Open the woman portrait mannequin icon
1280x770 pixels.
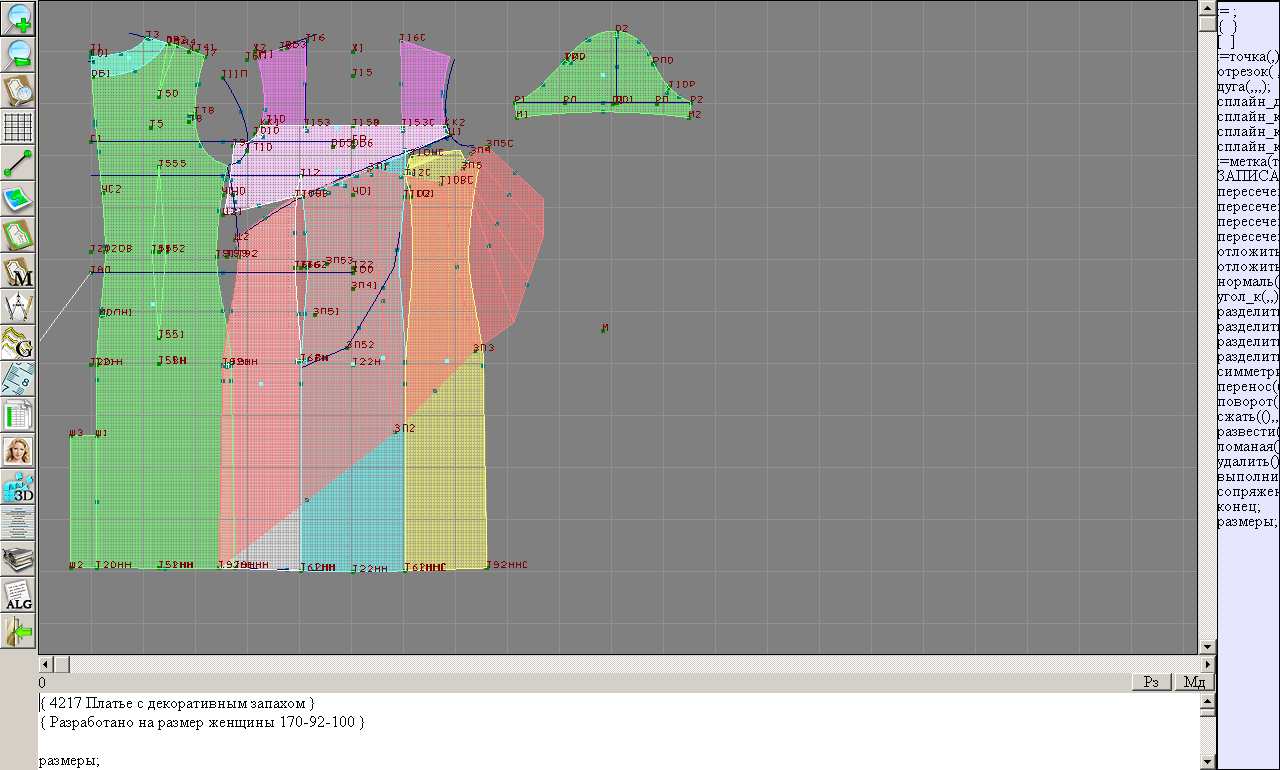pyautogui.click(x=19, y=451)
